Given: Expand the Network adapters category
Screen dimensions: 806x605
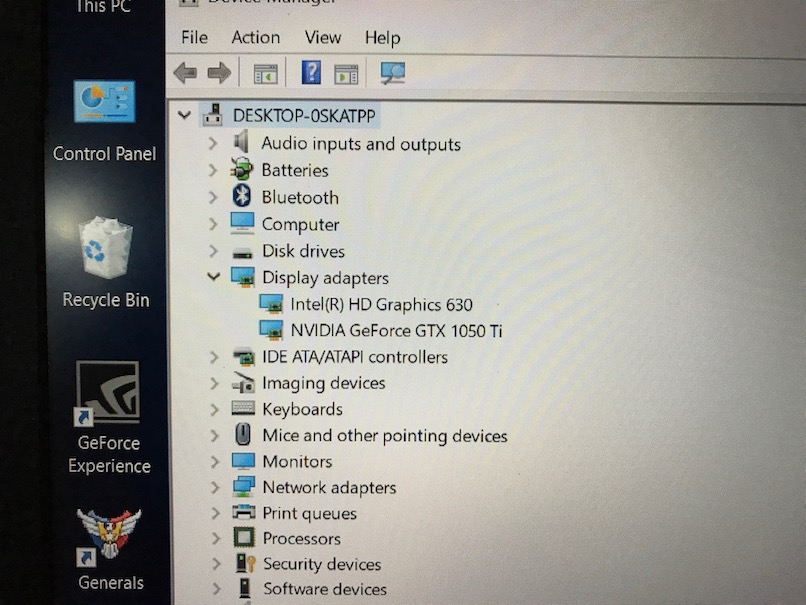Looking at the screenshot, I should click(x=215, y=487).
